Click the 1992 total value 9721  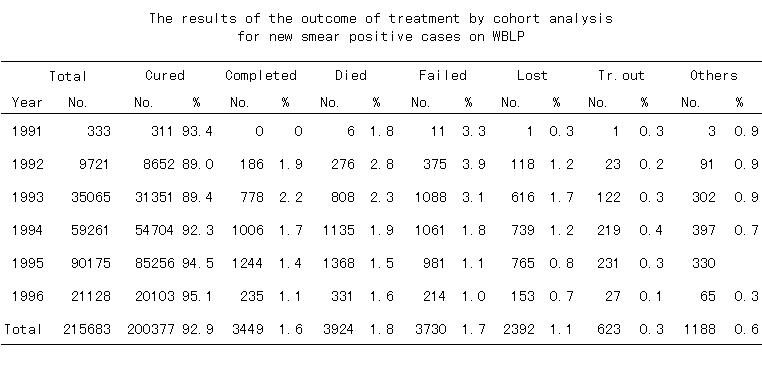[95, 164]
